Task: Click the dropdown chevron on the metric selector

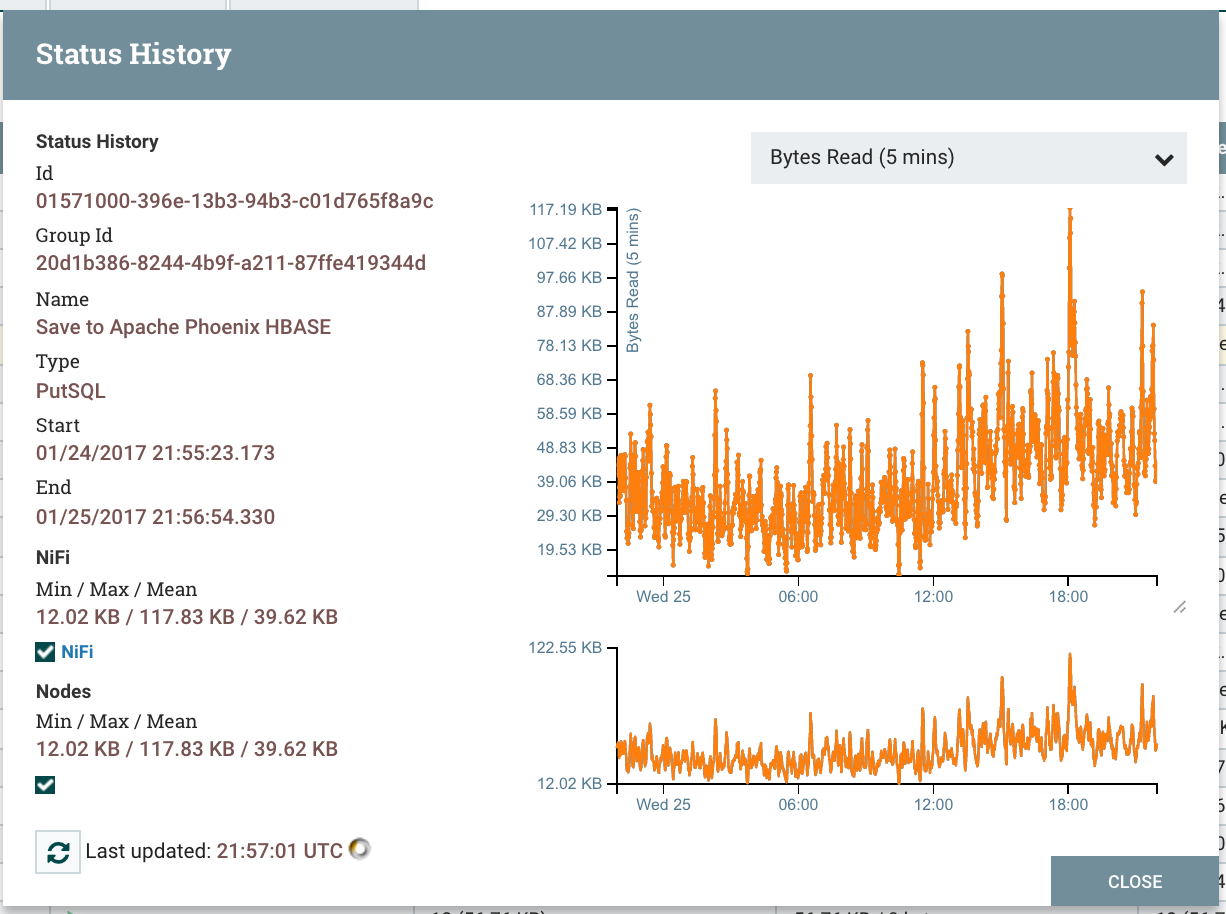Action: click(1163, 159)
